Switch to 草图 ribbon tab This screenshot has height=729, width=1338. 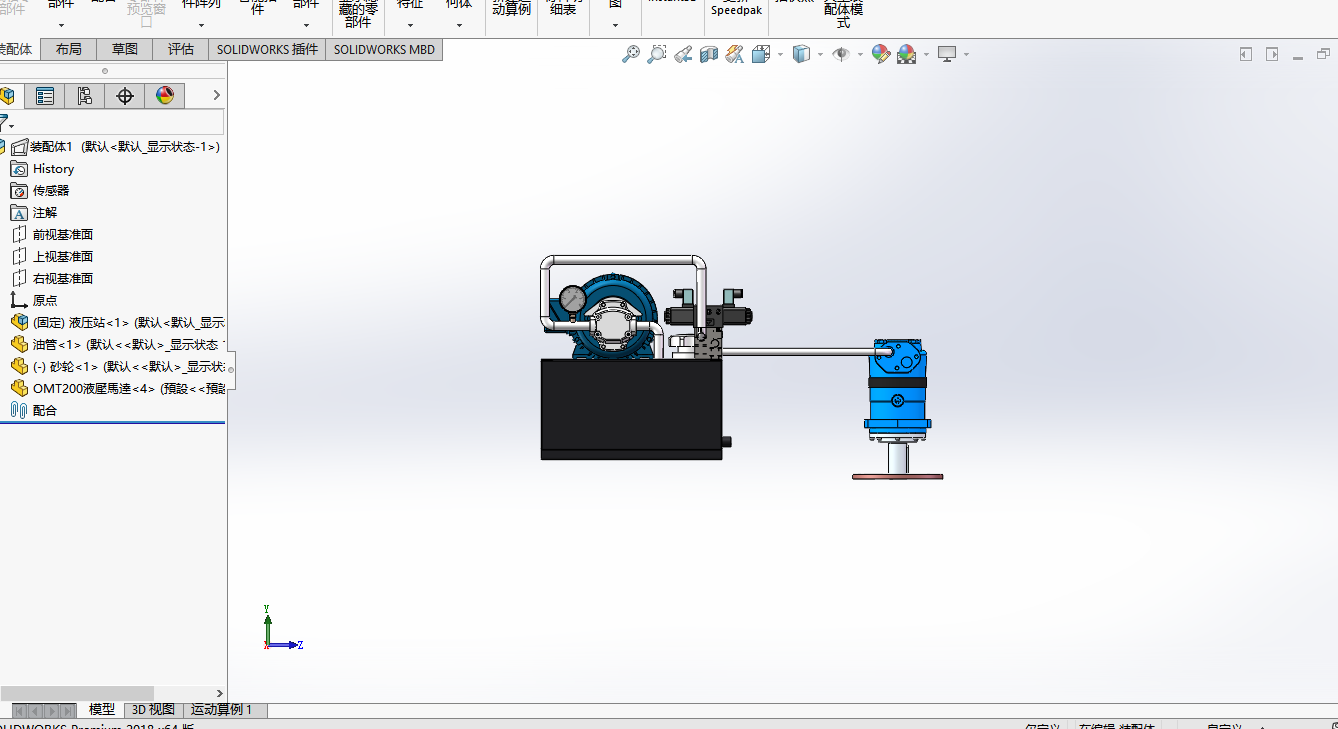(125, 49)
